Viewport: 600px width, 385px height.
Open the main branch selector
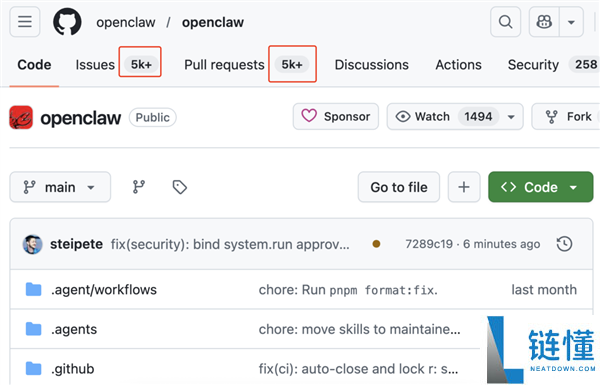[60, 187]
